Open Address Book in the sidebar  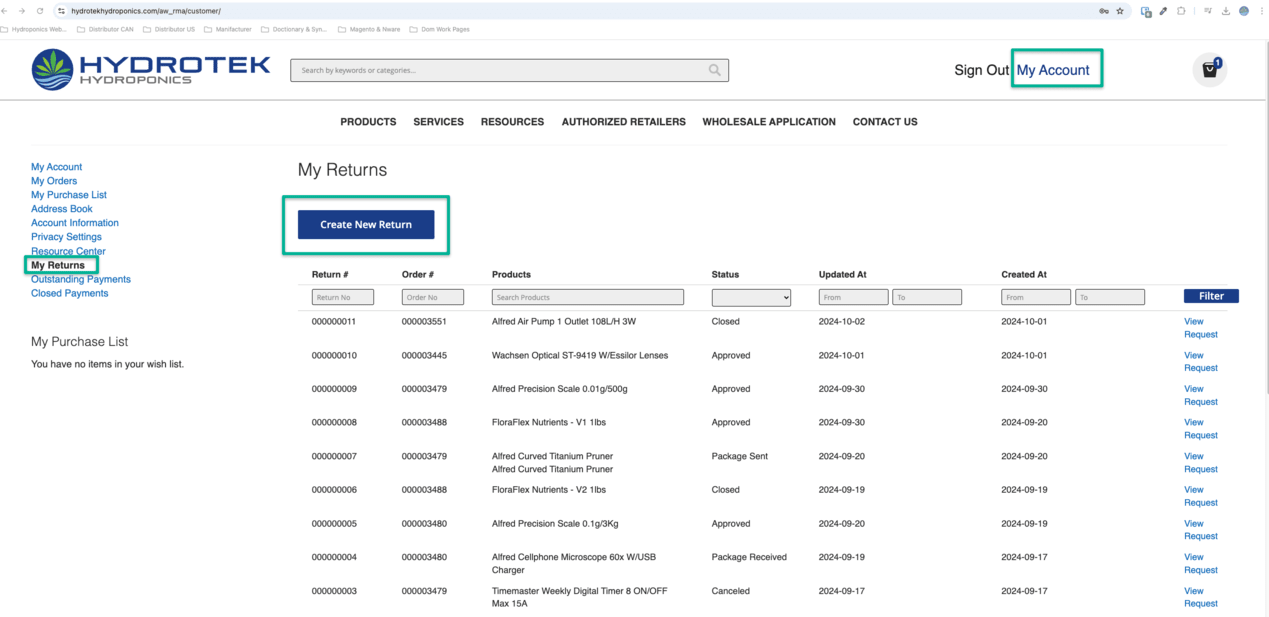coord(62,209)
